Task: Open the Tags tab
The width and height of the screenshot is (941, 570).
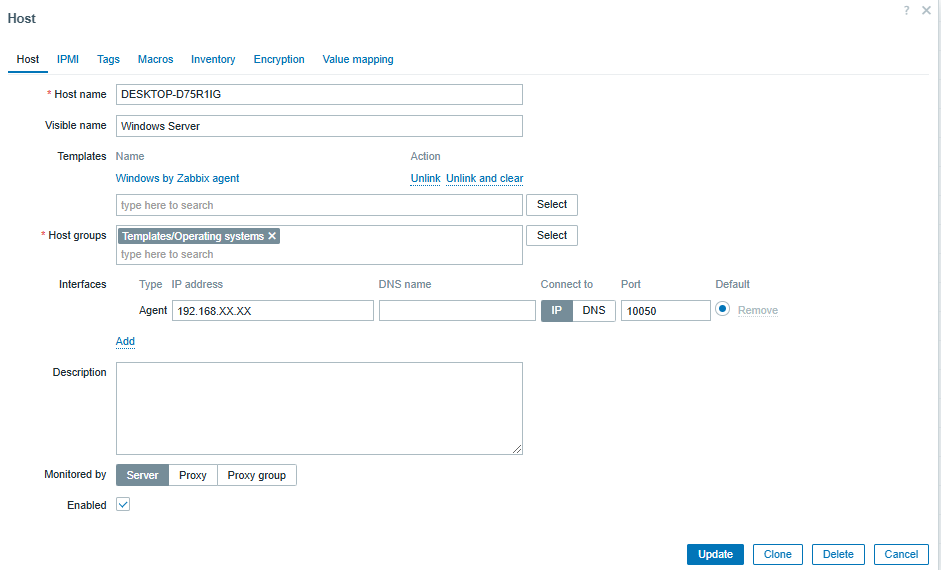Action: point(108,59)
